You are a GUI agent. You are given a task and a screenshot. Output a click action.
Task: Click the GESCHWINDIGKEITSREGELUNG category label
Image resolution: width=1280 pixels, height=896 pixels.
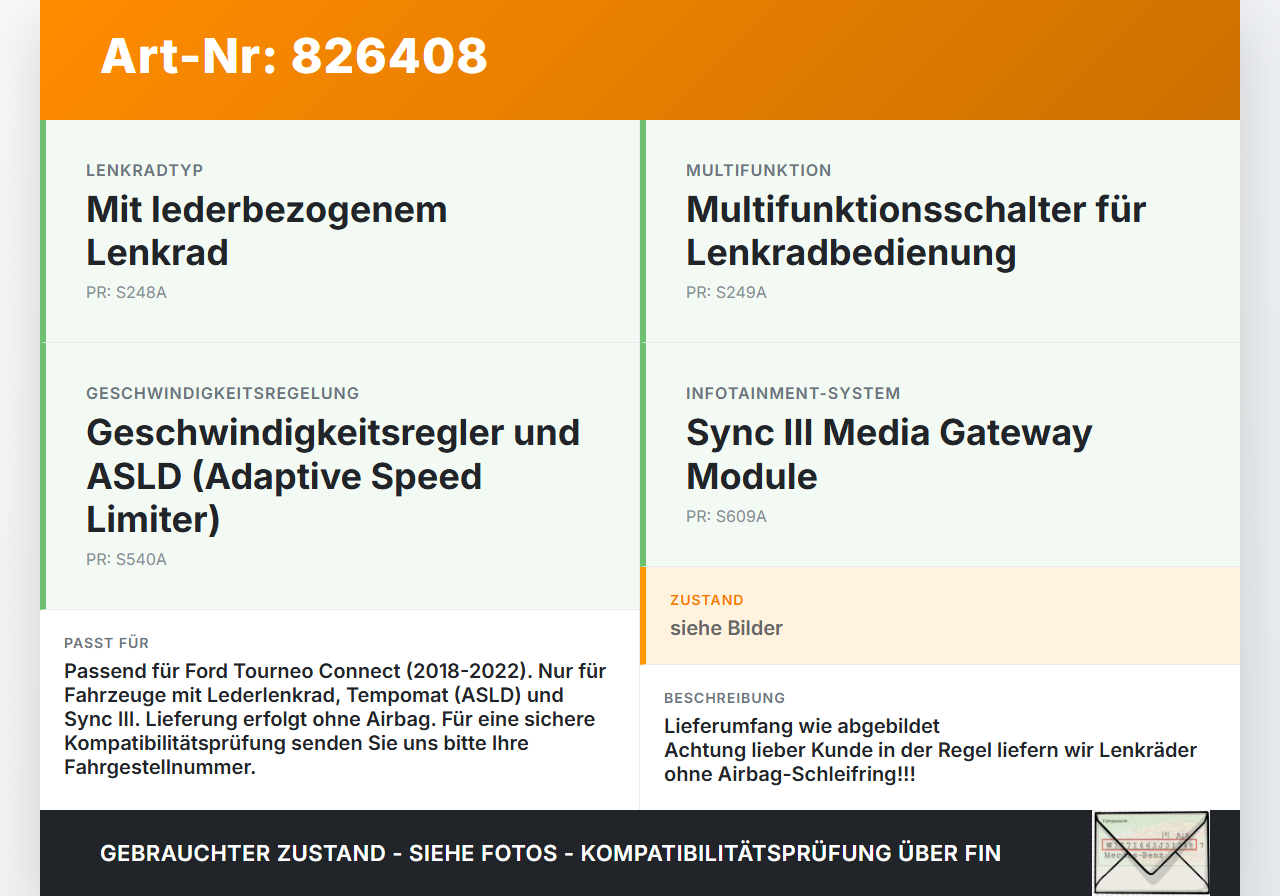click(x=222, y=393)
